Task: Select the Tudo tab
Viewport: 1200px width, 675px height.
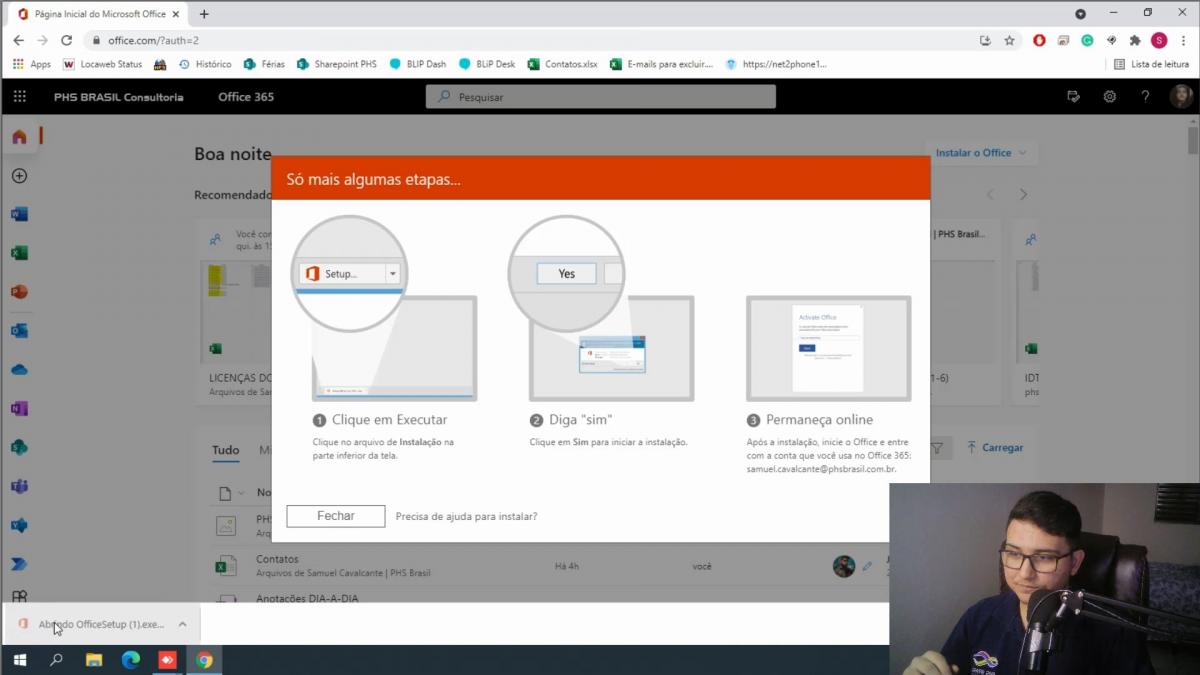Action: (x=226, y=450)
